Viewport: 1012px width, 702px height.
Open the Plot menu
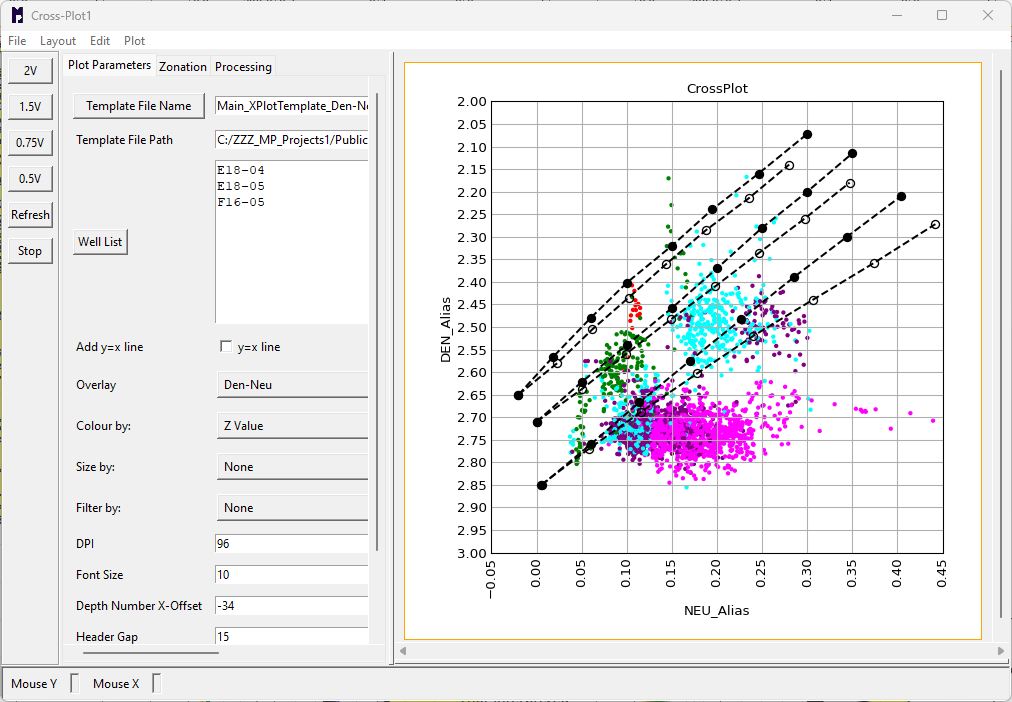click(134, 41)
